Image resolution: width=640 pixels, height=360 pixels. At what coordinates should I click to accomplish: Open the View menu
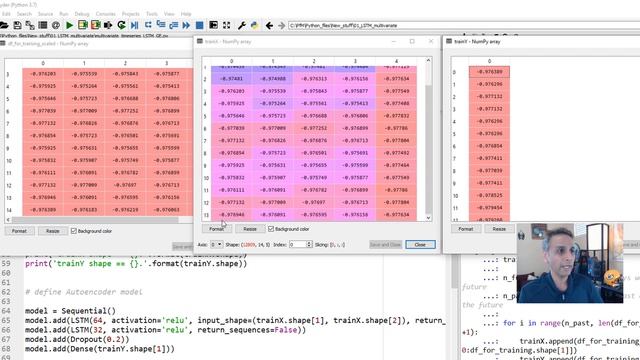[x=169, y=14]
